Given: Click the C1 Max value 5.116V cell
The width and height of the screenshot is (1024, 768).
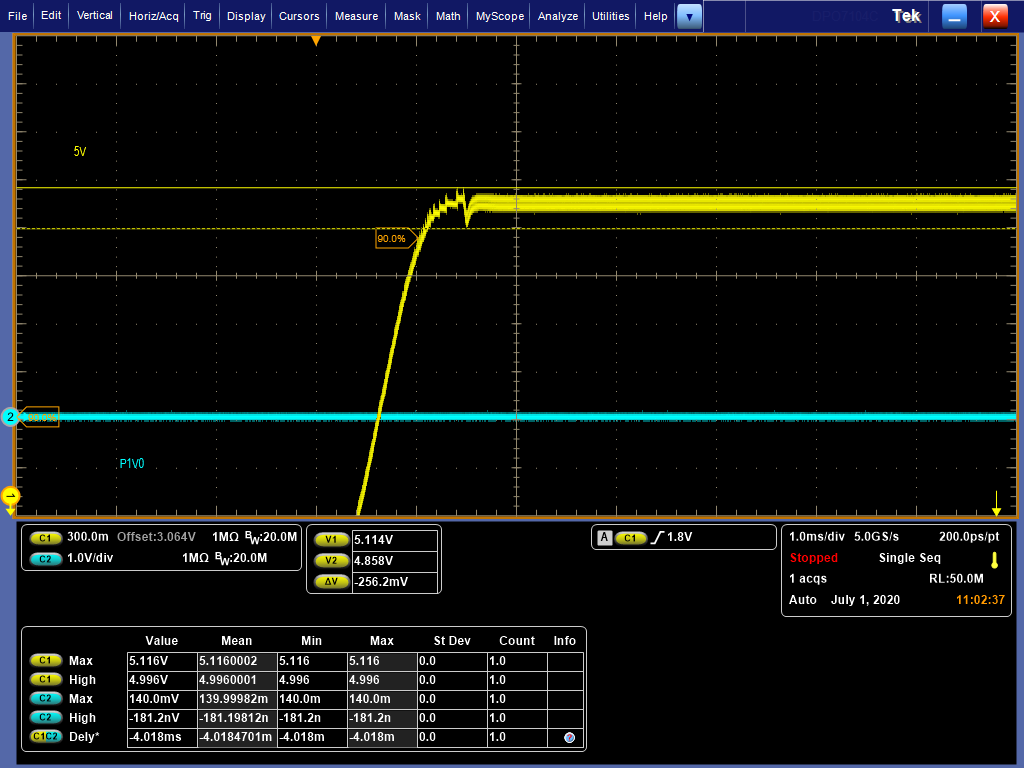Looking at the screenshot, I should point(162,661).
